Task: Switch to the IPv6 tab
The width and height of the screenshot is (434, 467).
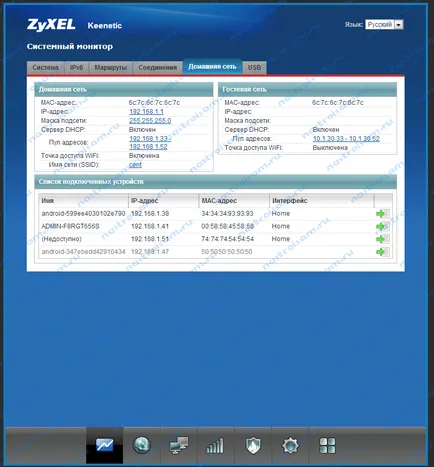Action: click(77, 67)
